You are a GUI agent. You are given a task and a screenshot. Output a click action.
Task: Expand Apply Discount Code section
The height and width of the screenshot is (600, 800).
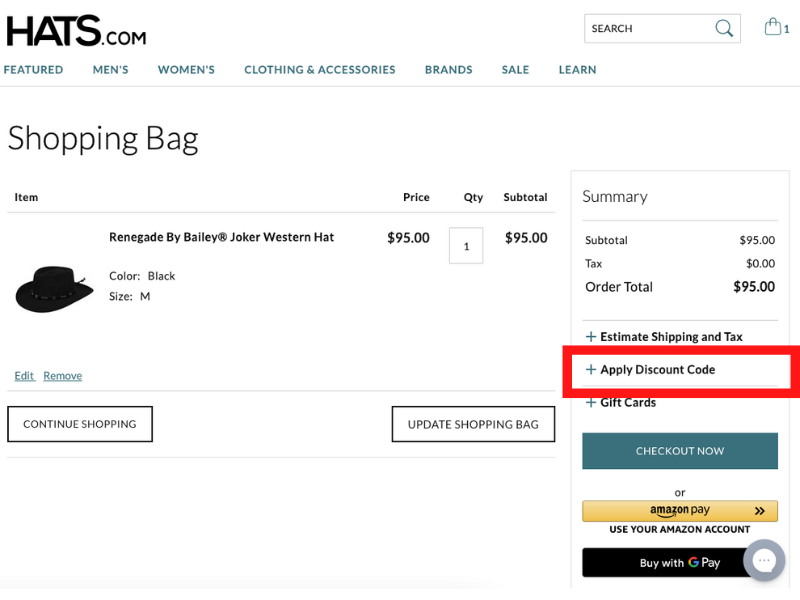tap(657, 369)
